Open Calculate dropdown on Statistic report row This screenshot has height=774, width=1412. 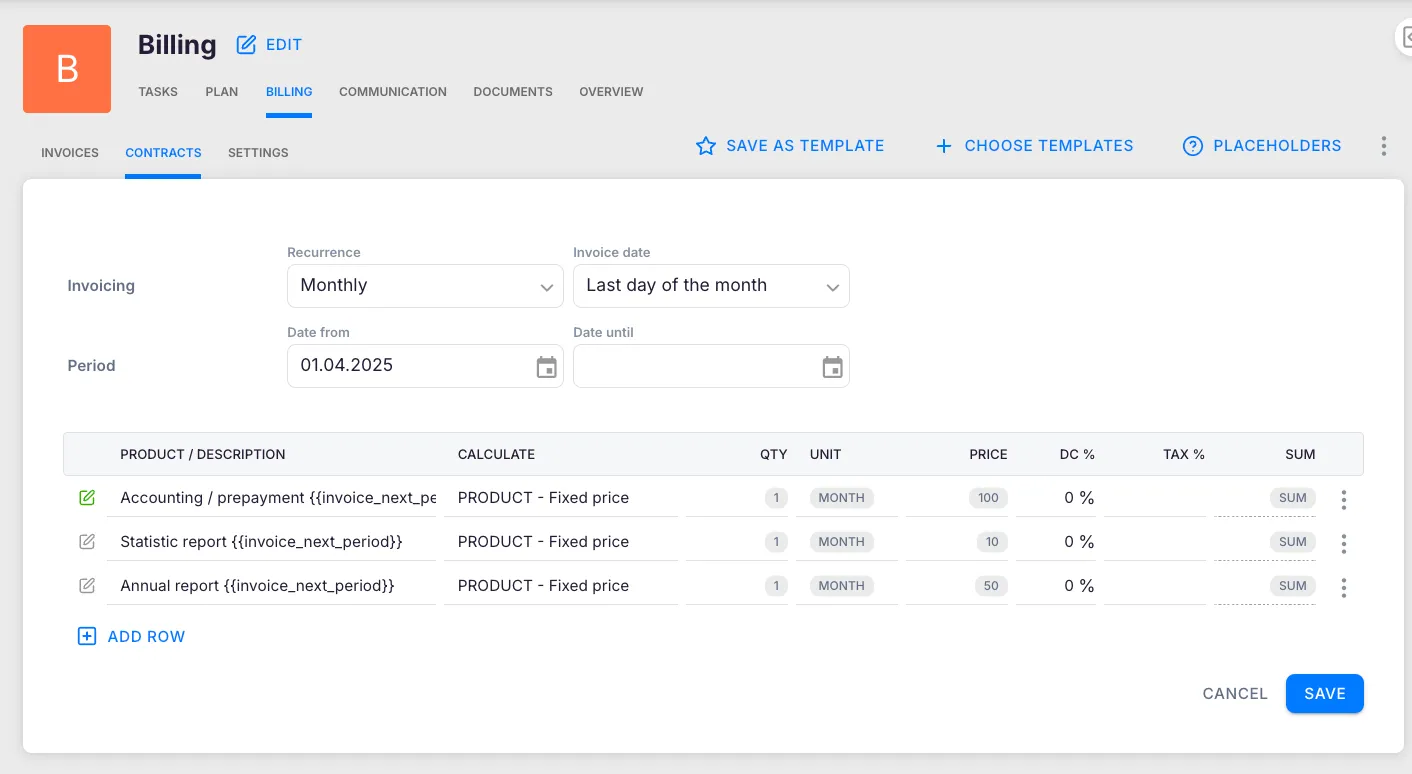click(x=560, y=542)
